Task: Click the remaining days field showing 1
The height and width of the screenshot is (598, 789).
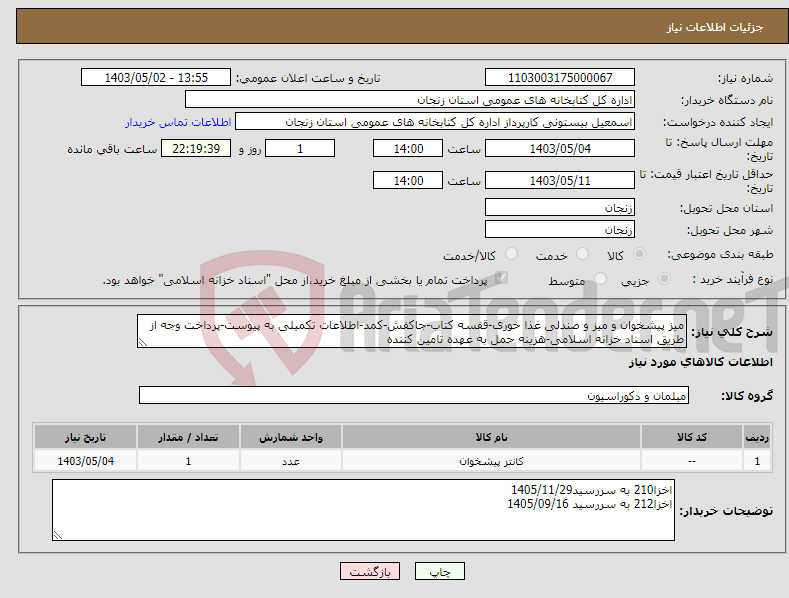Action: tap(300, 148)
